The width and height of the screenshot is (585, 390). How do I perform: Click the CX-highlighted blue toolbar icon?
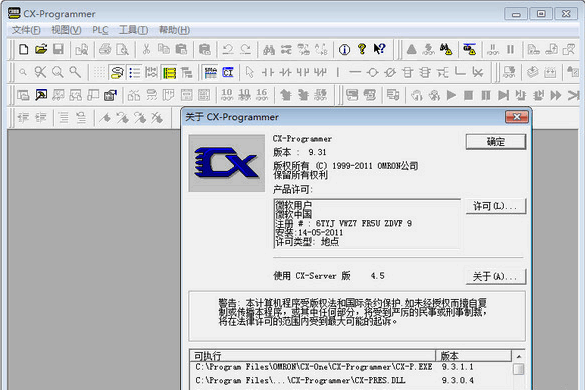coord(228,72)
